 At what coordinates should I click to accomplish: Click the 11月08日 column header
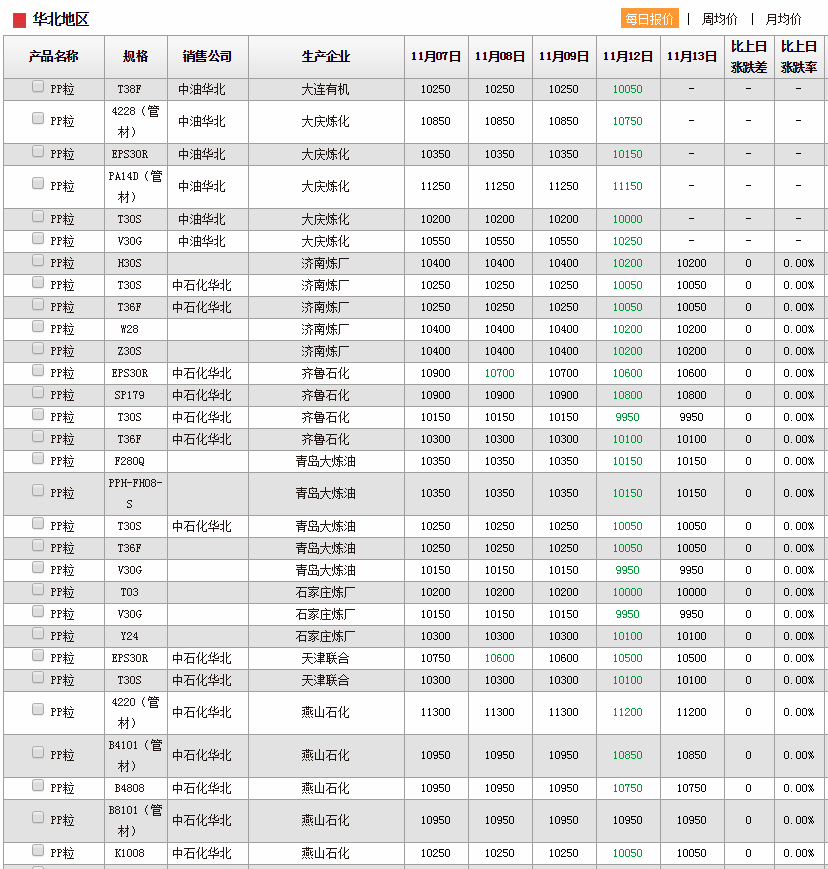(500, 57)
